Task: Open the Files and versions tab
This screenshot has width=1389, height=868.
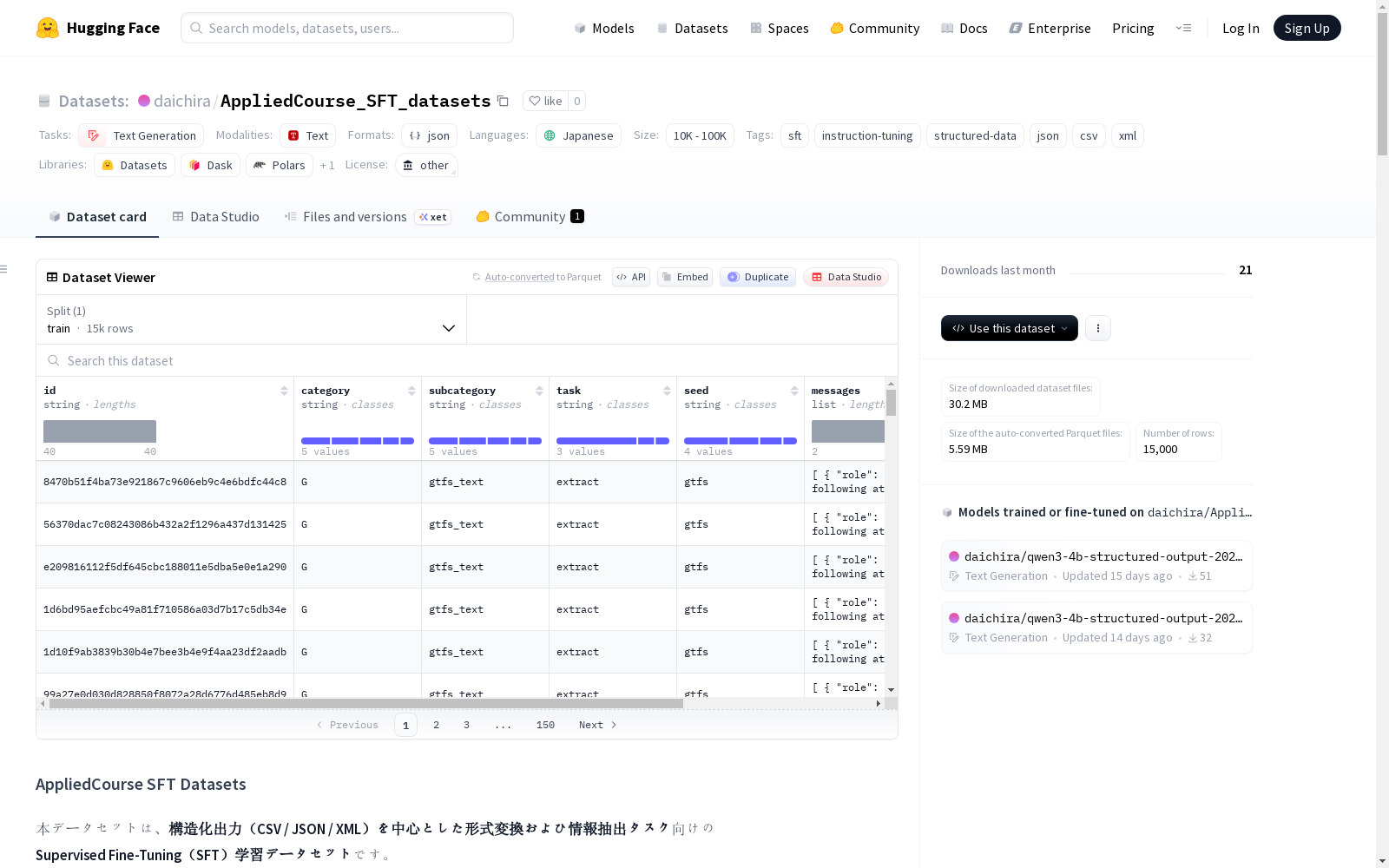Action: pyautogui.click(x=367, y=217)
